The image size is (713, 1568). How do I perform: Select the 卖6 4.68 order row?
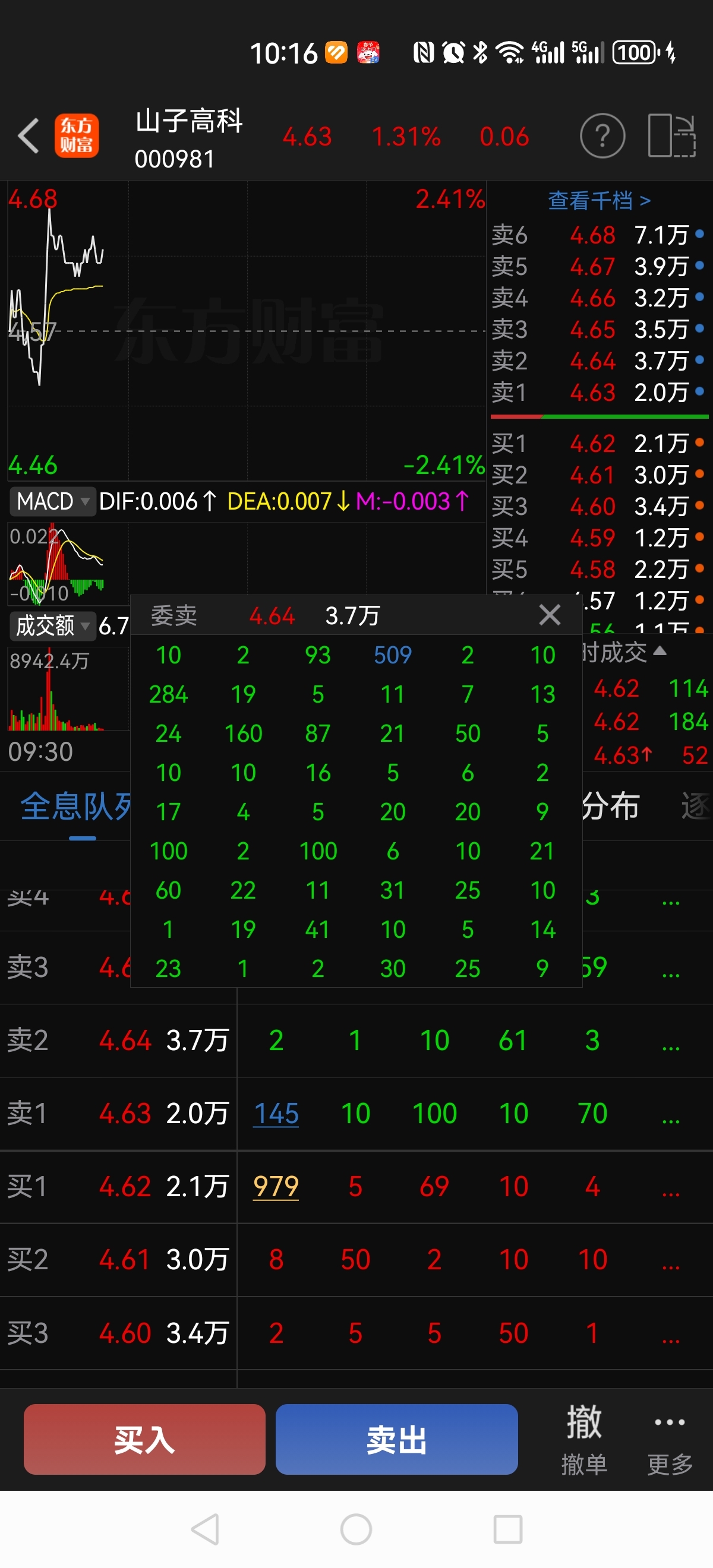coord(599,235)
